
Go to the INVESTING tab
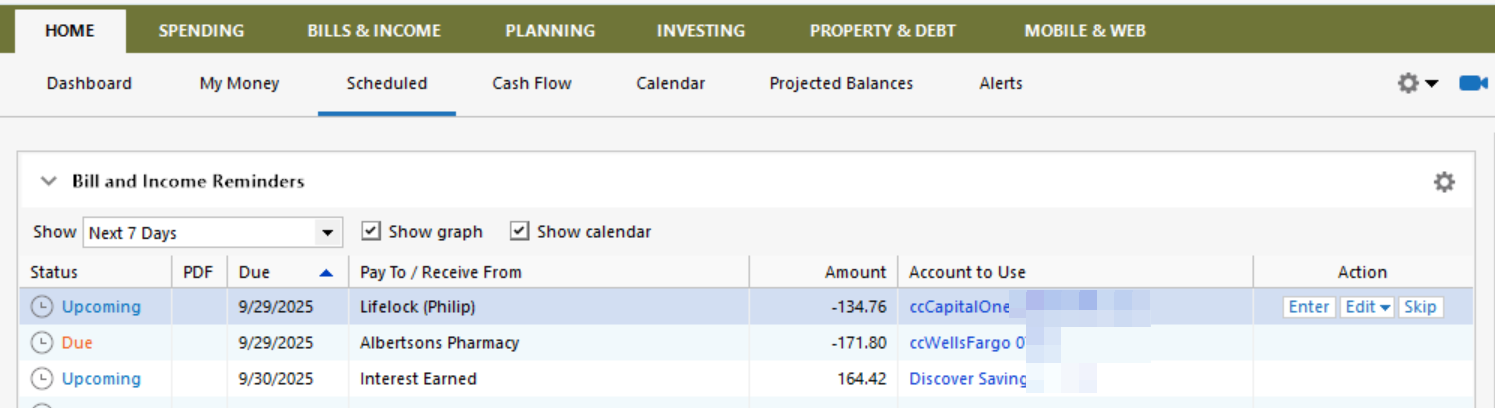(701, 30)
